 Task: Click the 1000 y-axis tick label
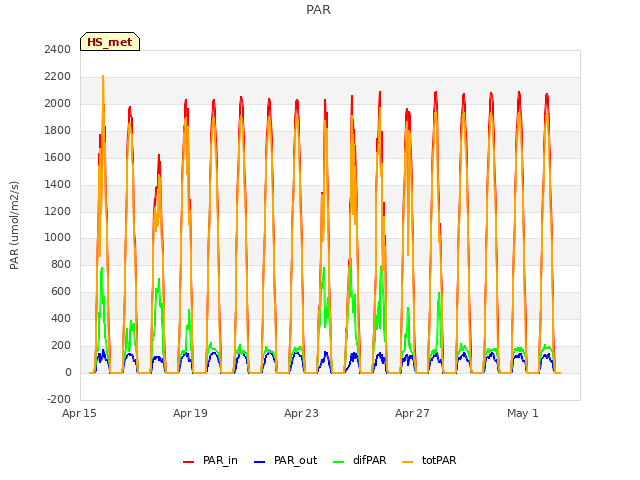(58, 238)
